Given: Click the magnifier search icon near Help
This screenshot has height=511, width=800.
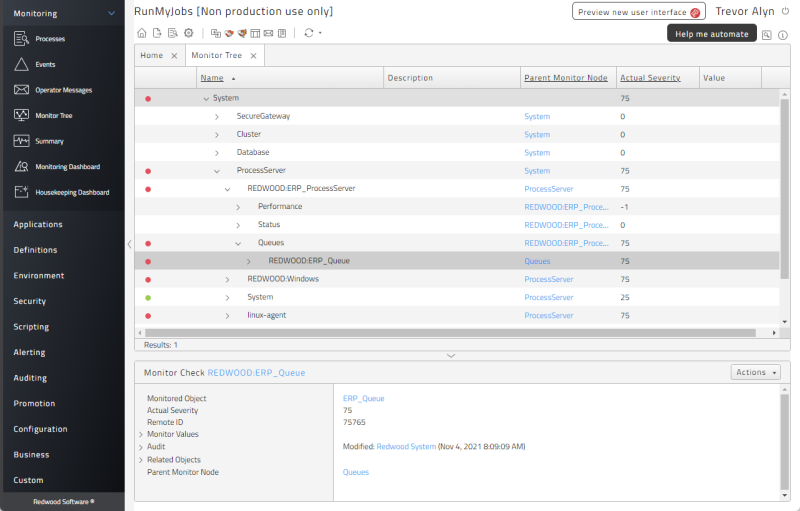Looking at the screenshot, I should (767, 35).
